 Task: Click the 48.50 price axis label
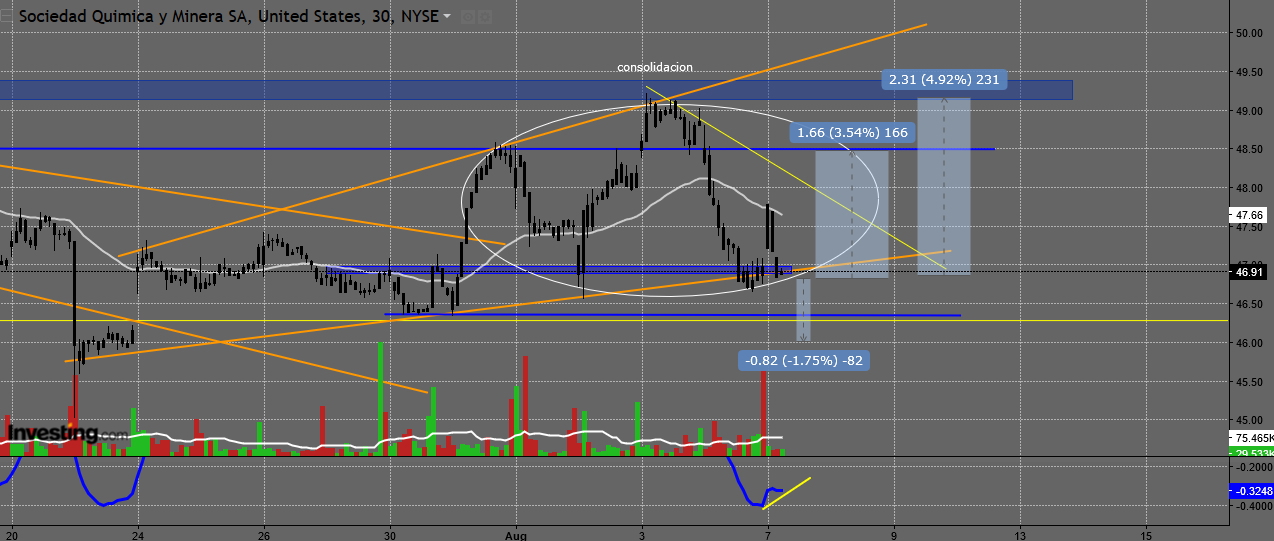point(1250,150)
